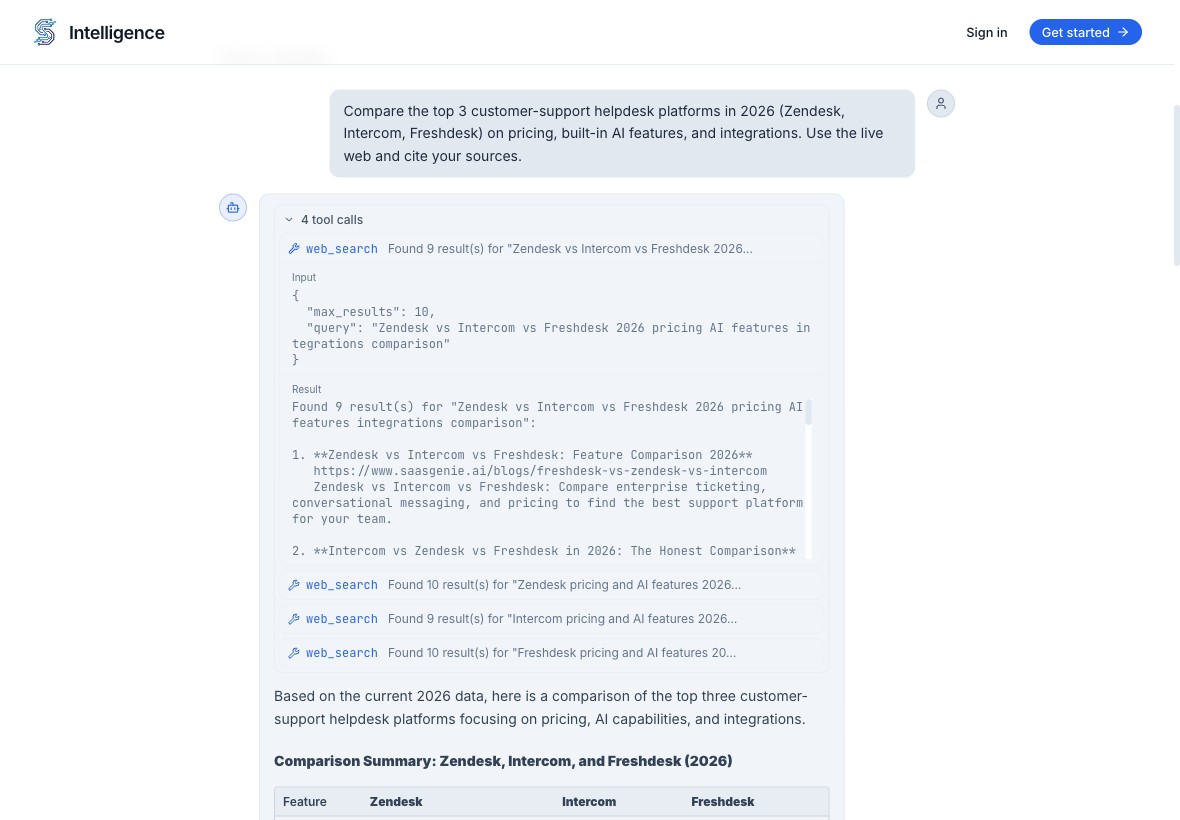Click the Get started button
Screen dimensions: 1180x820
[1084, 32]
